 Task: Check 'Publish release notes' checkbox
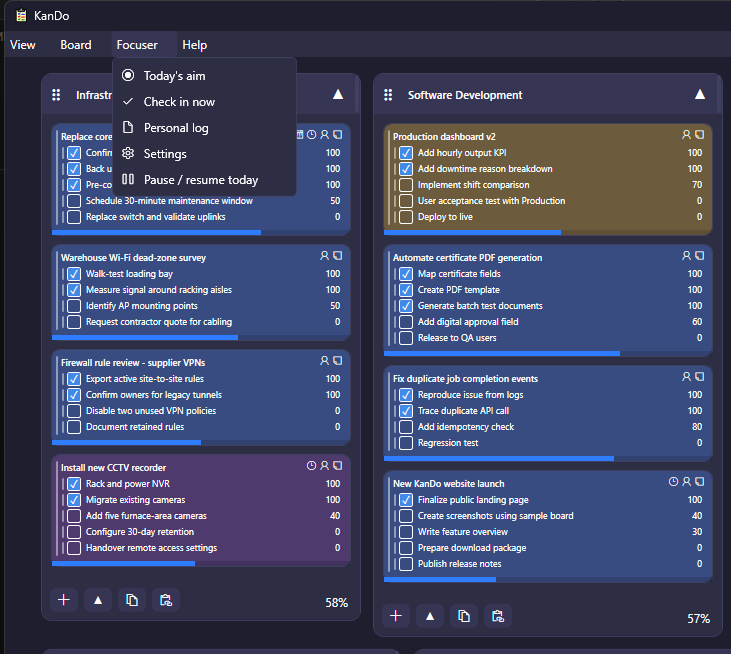406,564
